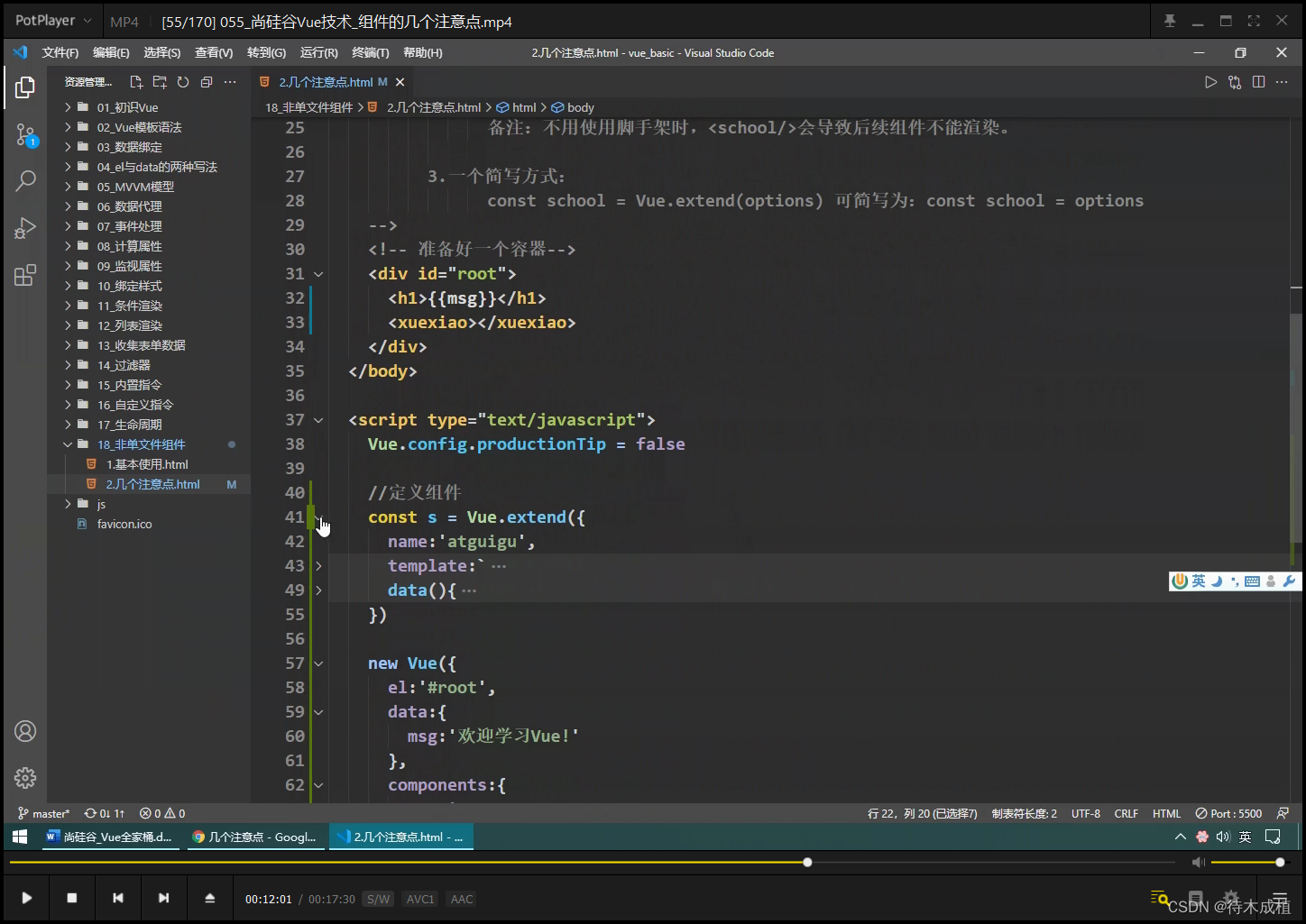The width and height of the screenshot is (1306, 924).
Task: Switch to Chrome 几个注意点 taskbar item
Action: click(255, 837)
